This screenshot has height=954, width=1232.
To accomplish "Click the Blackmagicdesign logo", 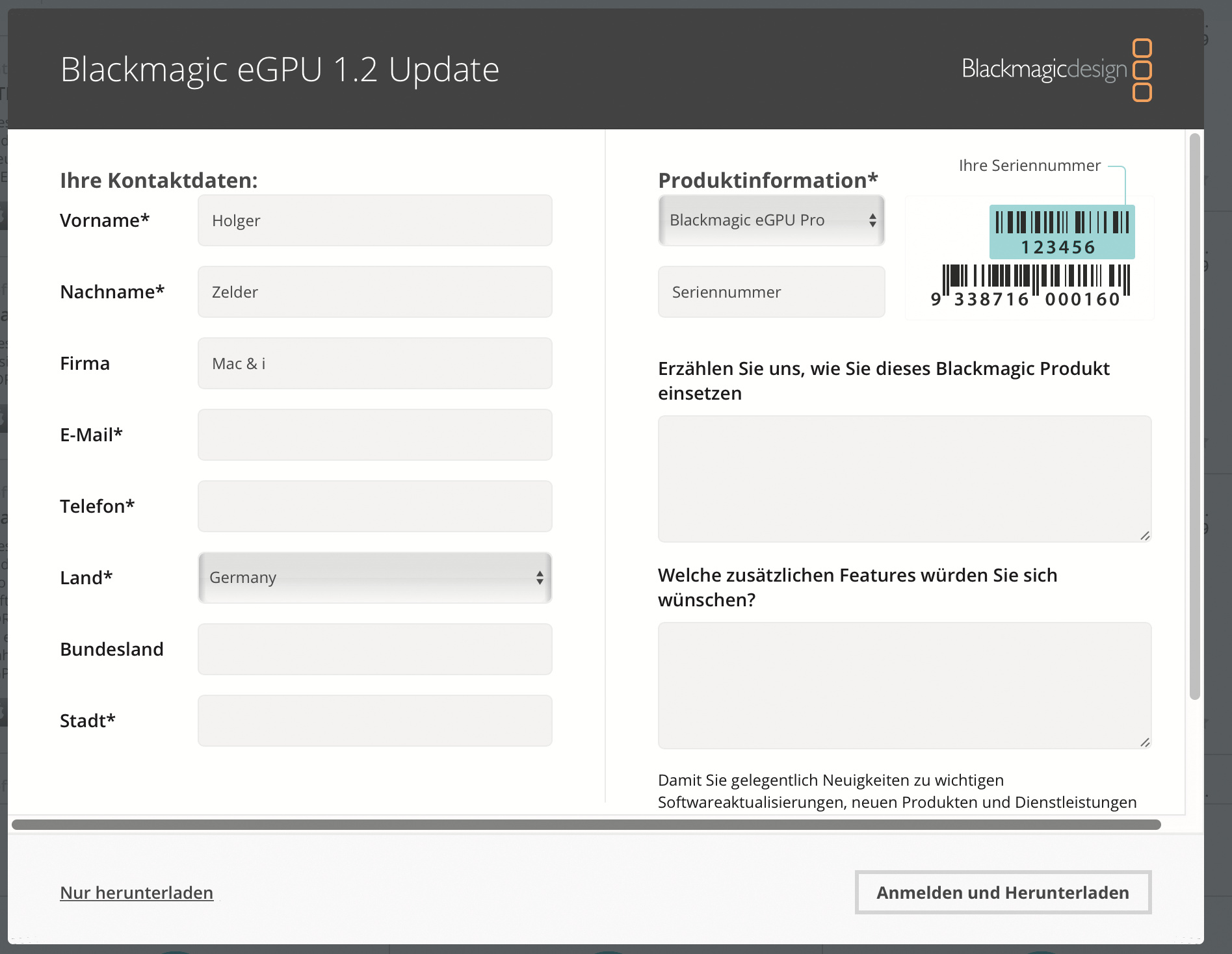I will pos(1056,70).
